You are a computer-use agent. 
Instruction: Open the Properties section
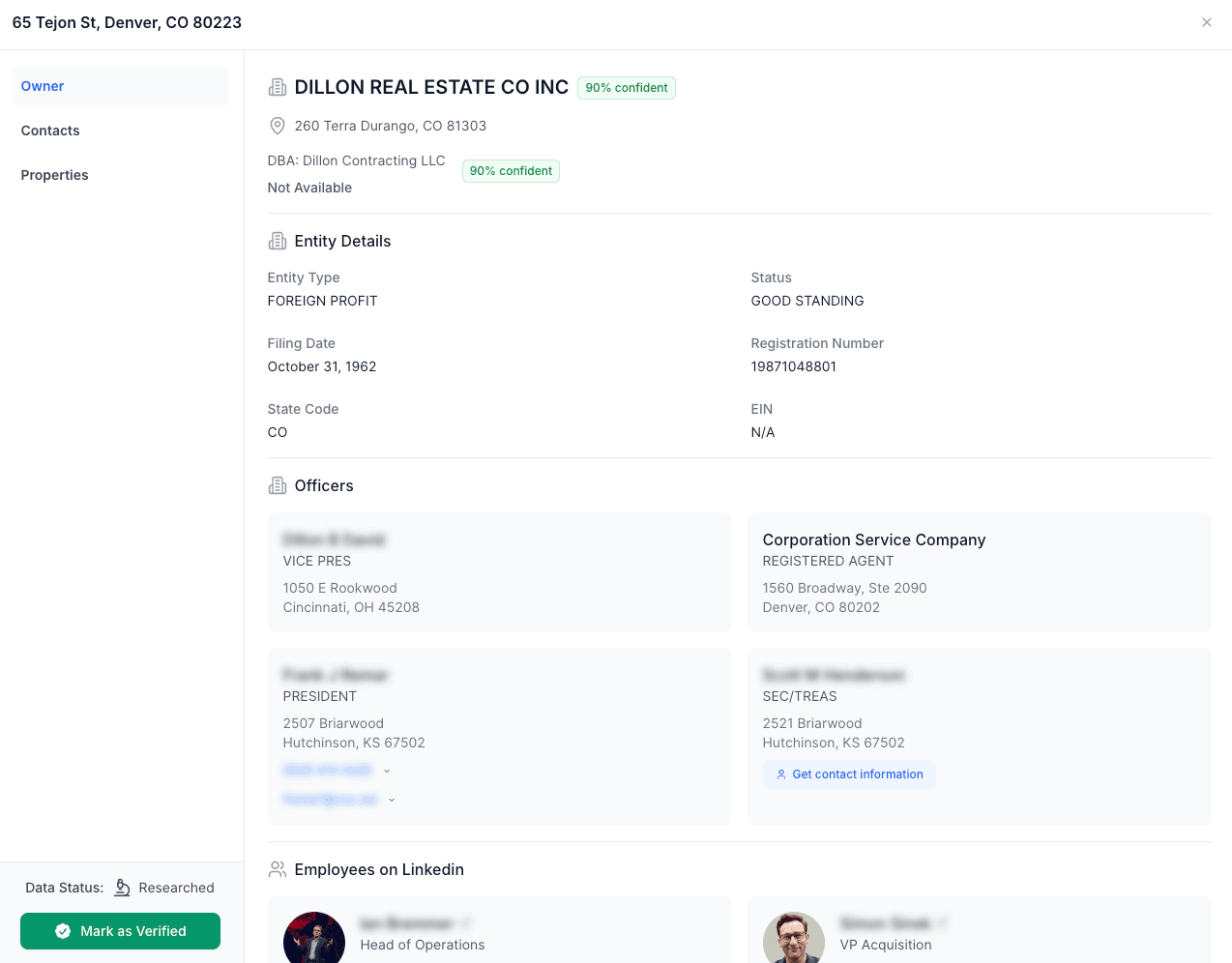coord(54,175)
